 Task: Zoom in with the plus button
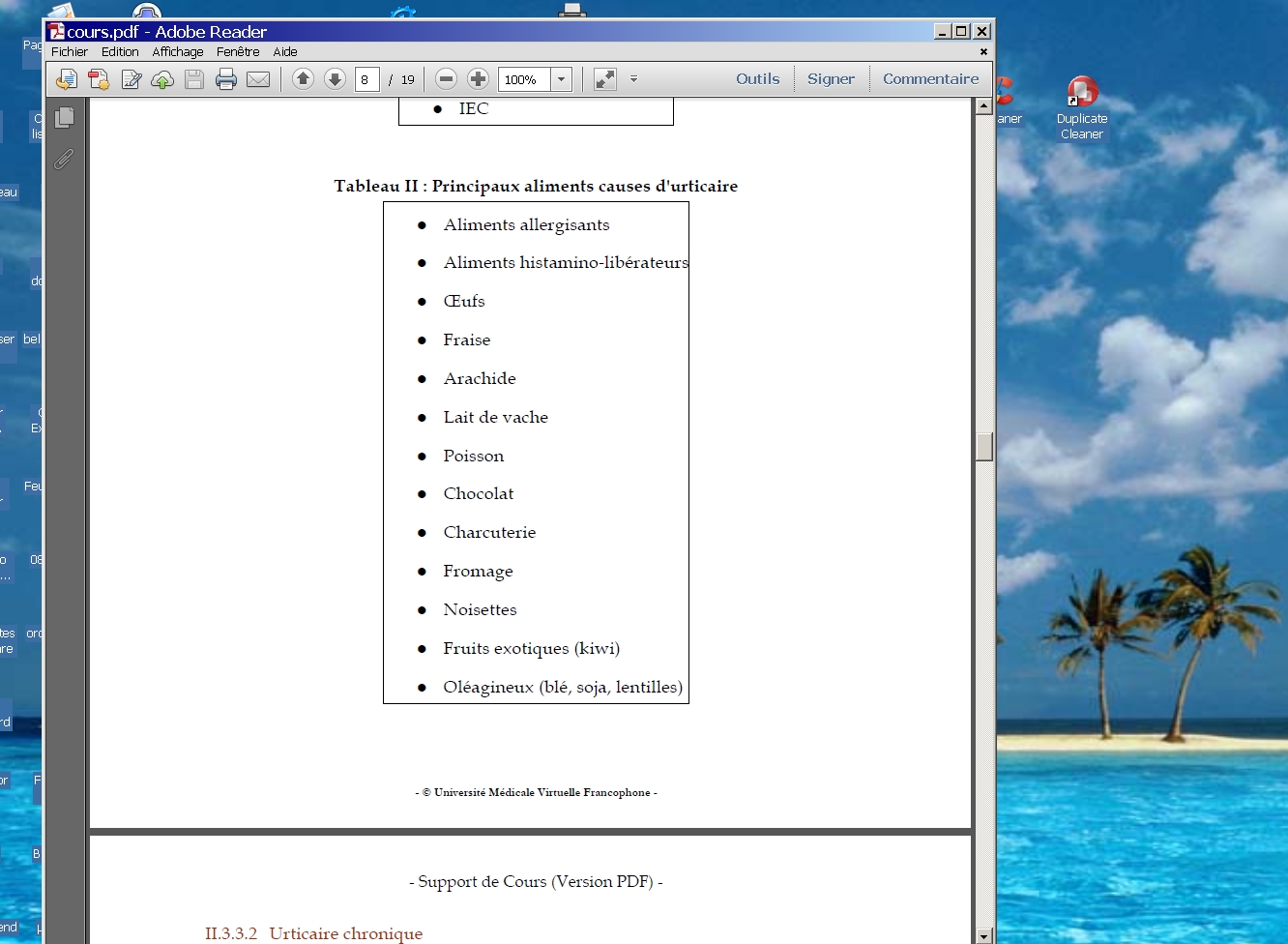tap(478, 79)
